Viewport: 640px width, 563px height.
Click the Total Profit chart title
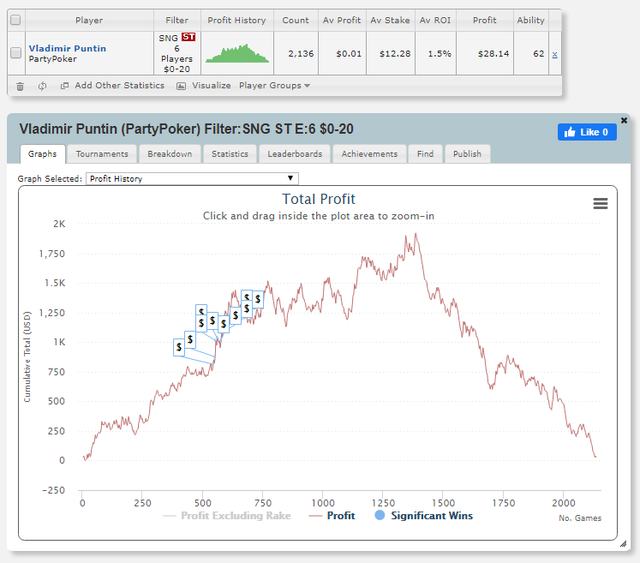point(319,199)
